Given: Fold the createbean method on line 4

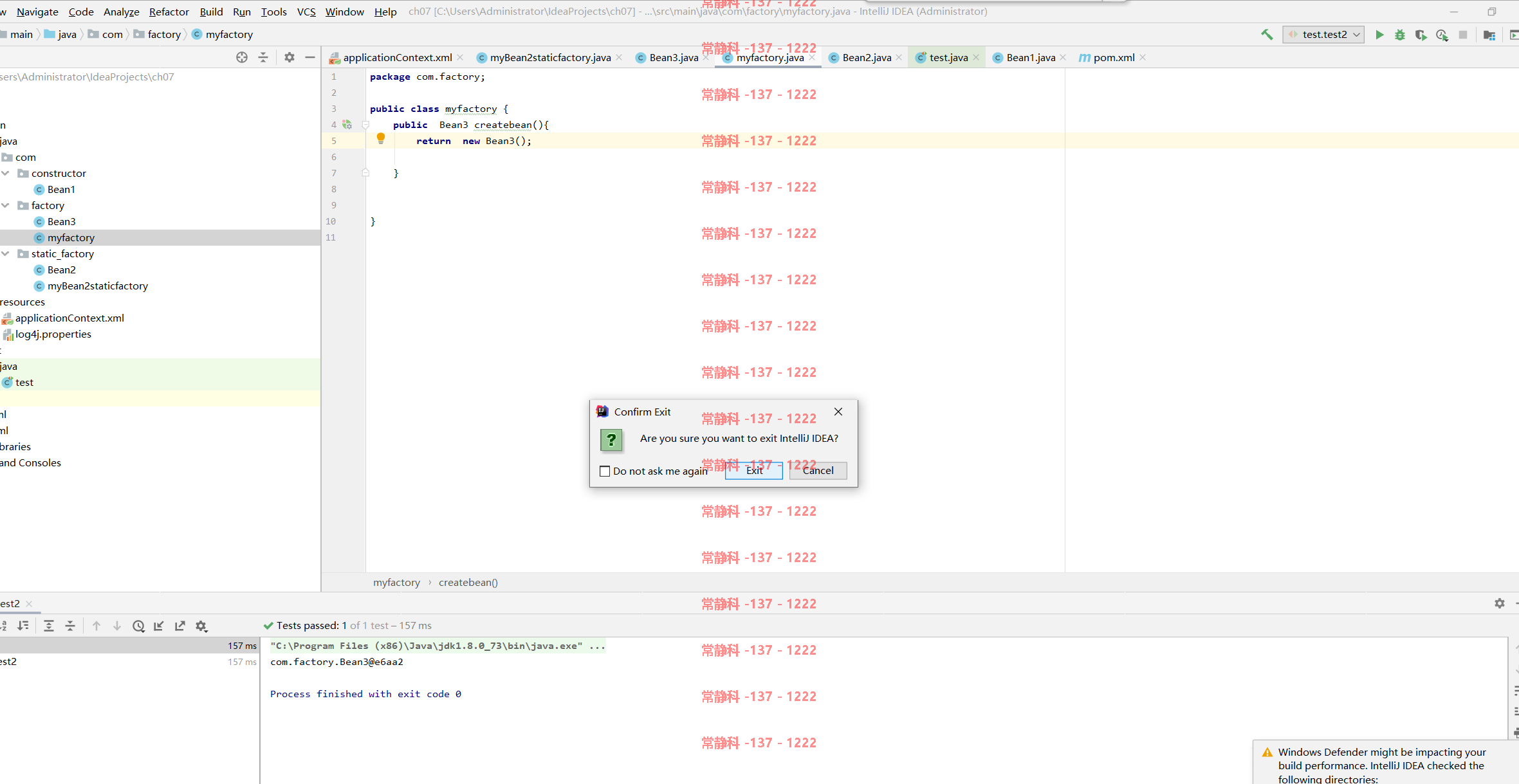Looking at the screenshot, I should click(x=365, y=125).
